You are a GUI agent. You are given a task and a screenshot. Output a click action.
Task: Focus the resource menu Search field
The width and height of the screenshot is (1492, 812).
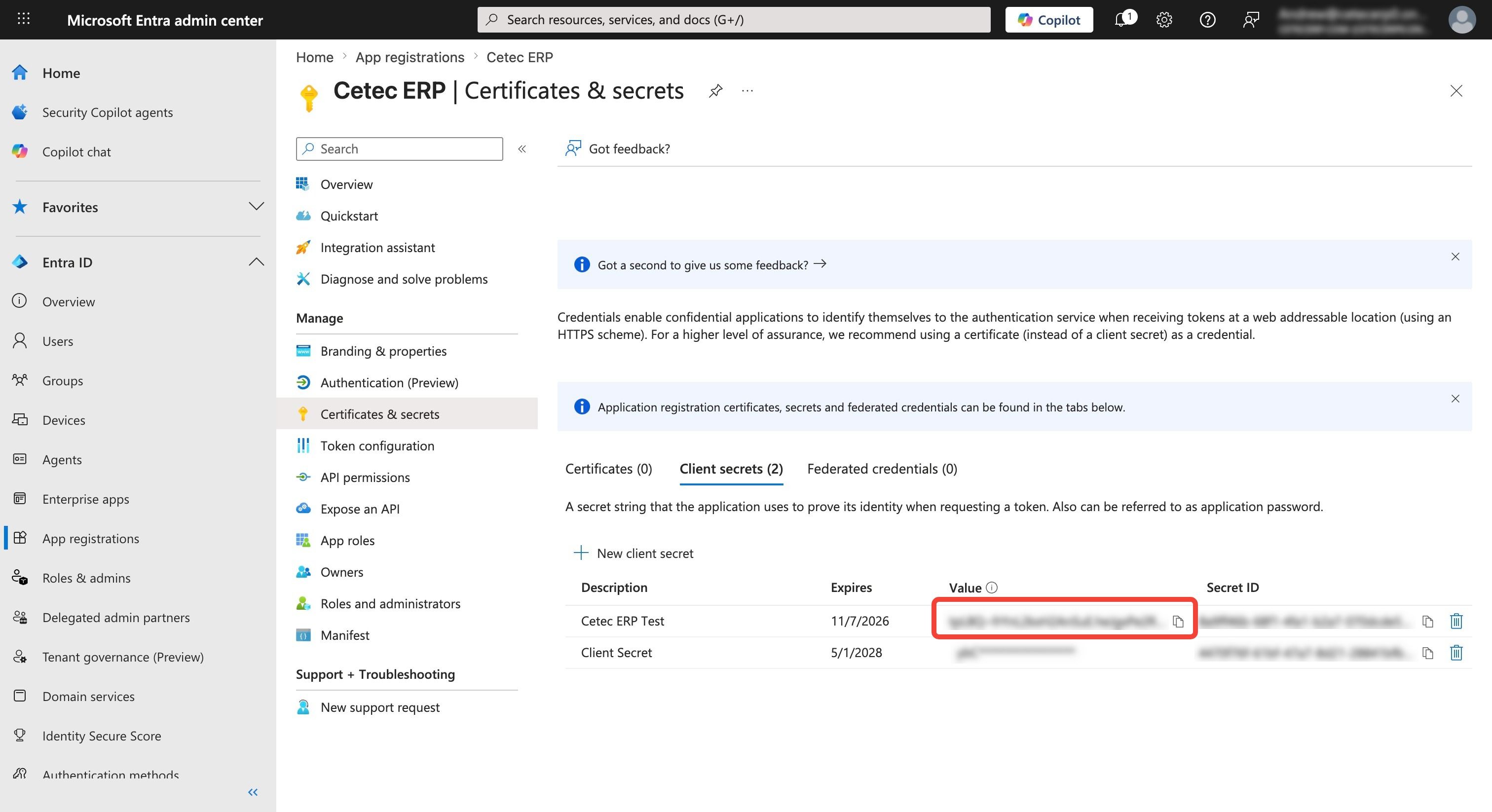(400, 149)
